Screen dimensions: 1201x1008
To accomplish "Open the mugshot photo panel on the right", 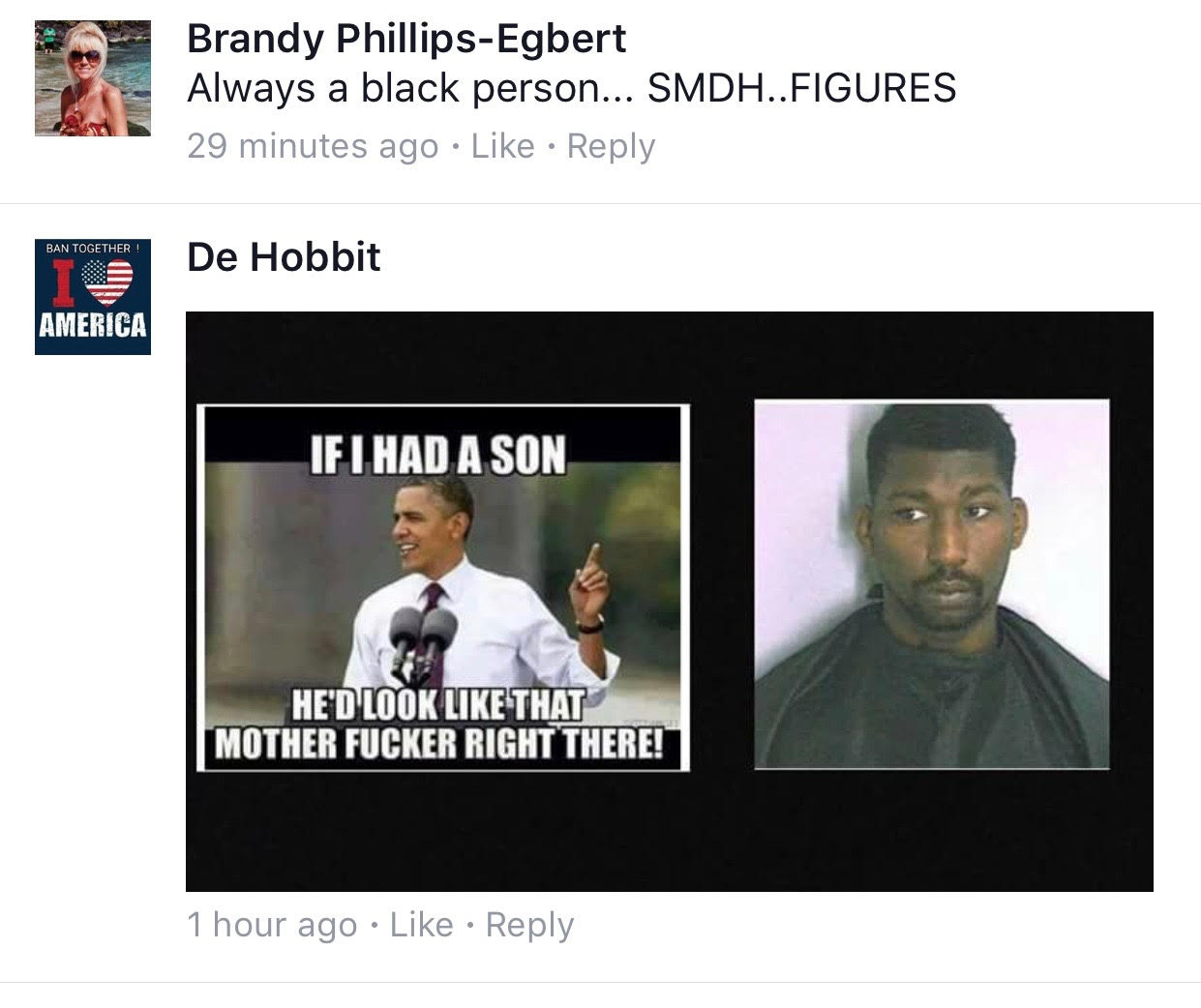I will (x=932, y=584).
